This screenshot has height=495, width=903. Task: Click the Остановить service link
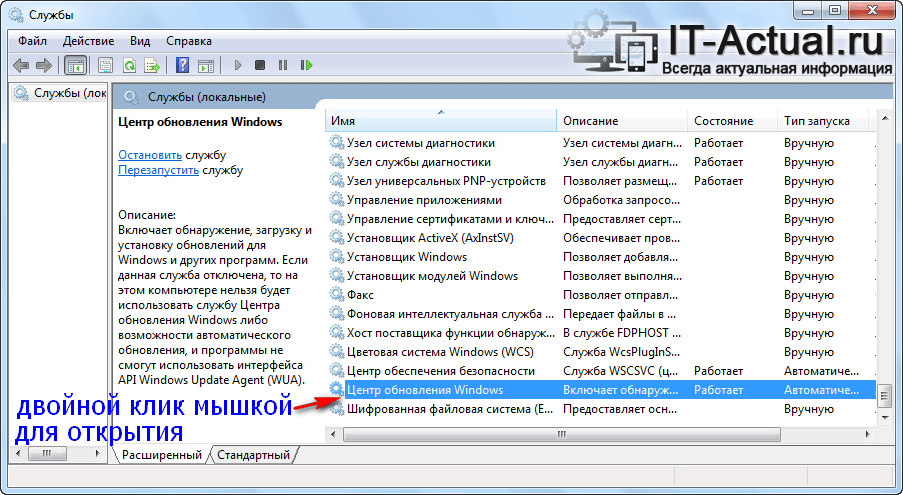[x=150, y=155]
